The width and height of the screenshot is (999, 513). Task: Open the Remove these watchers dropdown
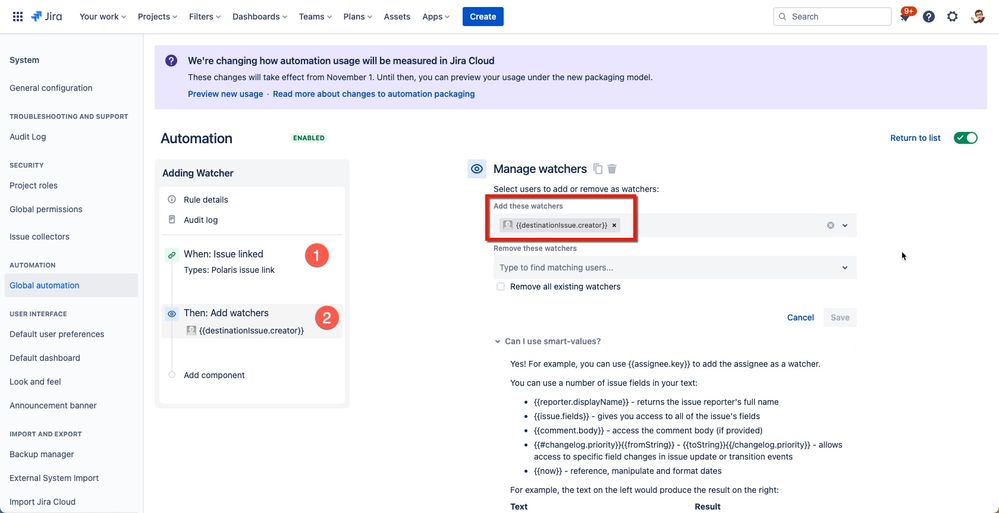[845, 268]
